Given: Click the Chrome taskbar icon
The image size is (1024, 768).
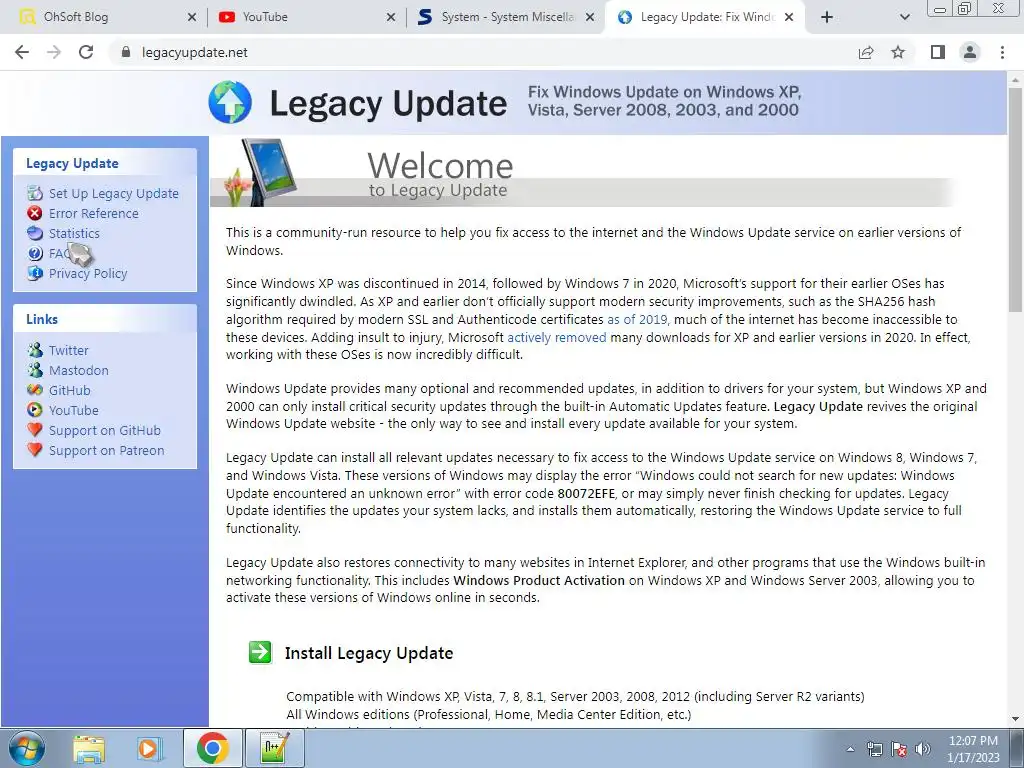Looking at the screenshot, I should coord(213,748).
